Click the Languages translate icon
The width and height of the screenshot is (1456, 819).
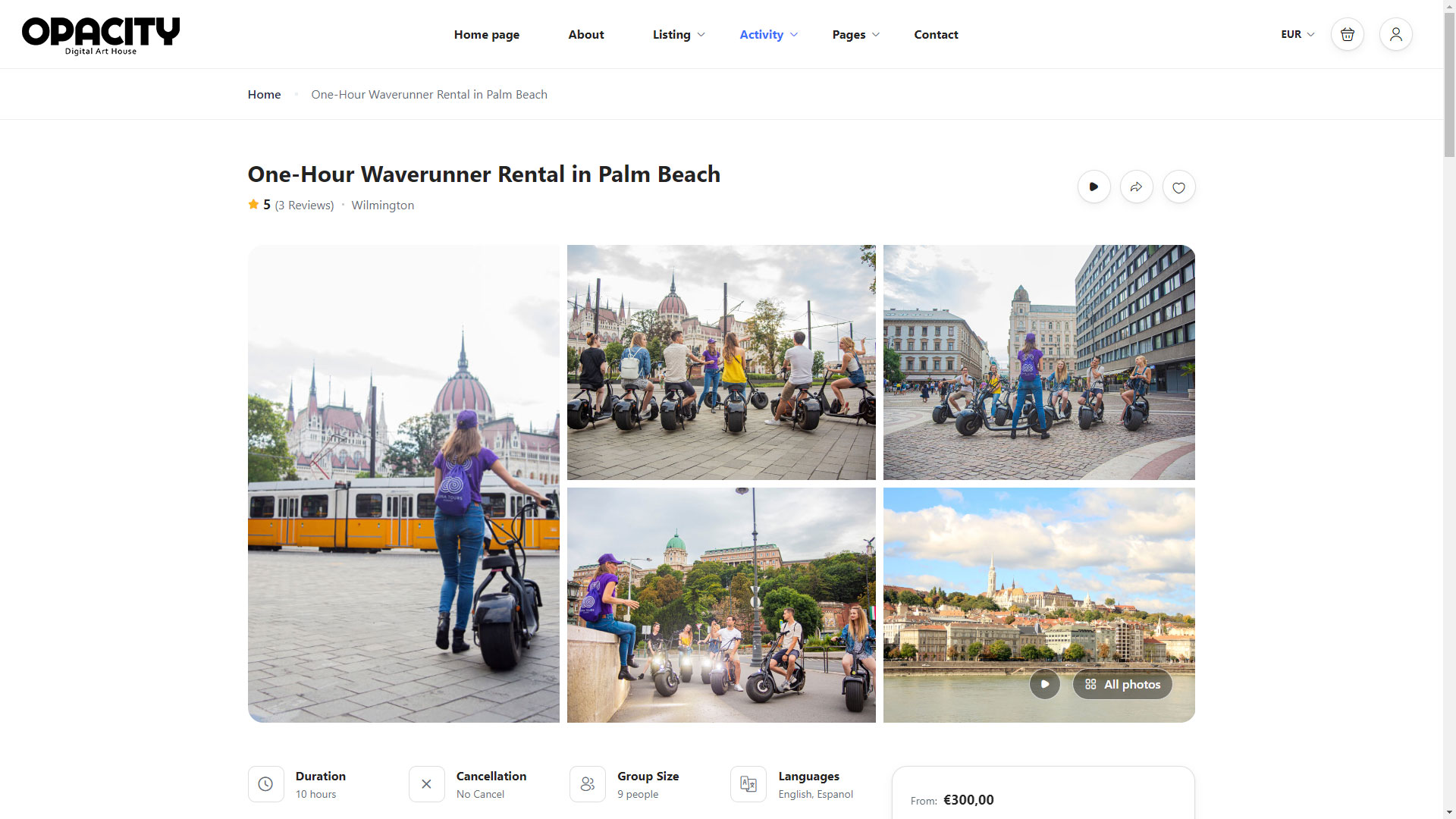point(748,784)
